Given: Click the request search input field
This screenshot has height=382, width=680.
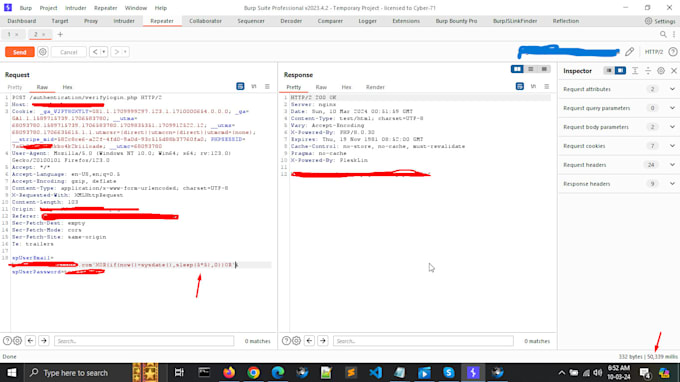Looking at the screenshot, I should pyautogui.click(x=144, y=341).
